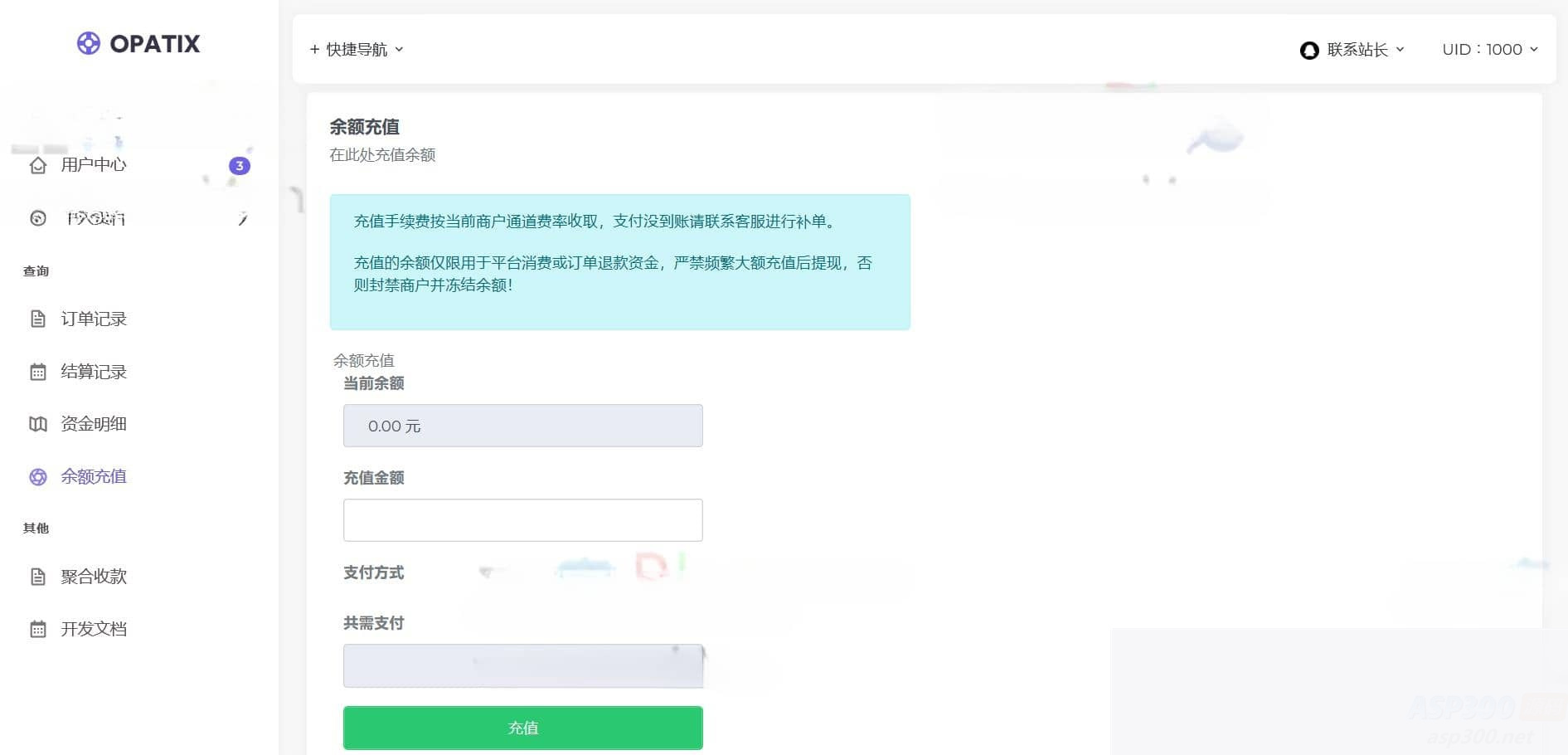The width and height of the screenshot is (1568, 755).
Task: Open 用户中心 from the sidebar
Action: coord(92,165)
